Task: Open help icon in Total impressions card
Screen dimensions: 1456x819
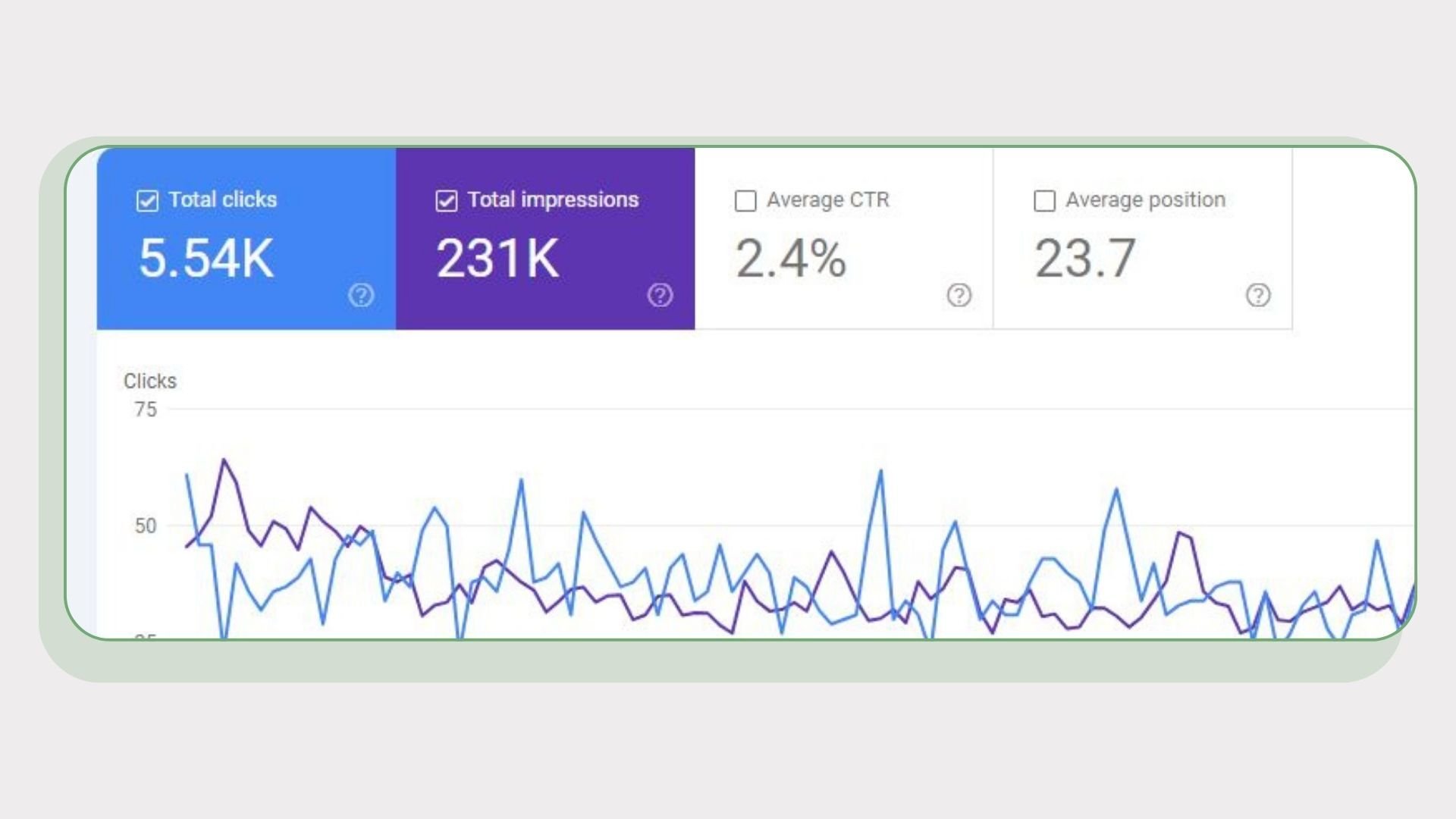Action: 660,295
